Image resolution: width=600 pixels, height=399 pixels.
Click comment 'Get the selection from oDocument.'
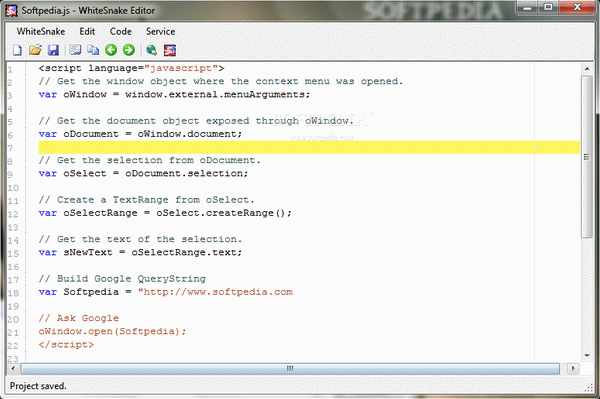click(150, 160)
